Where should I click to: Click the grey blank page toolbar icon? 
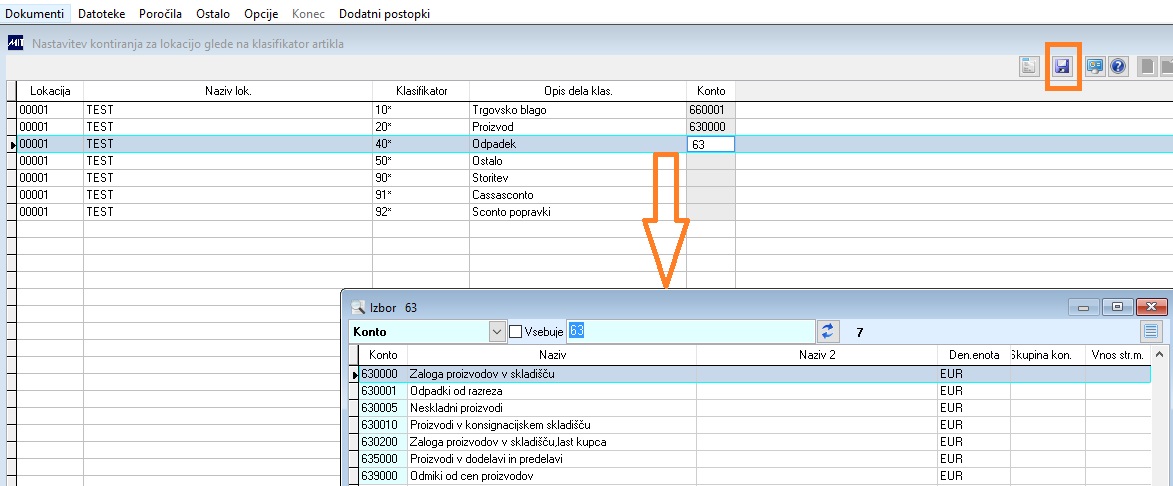click(1146, 67)
